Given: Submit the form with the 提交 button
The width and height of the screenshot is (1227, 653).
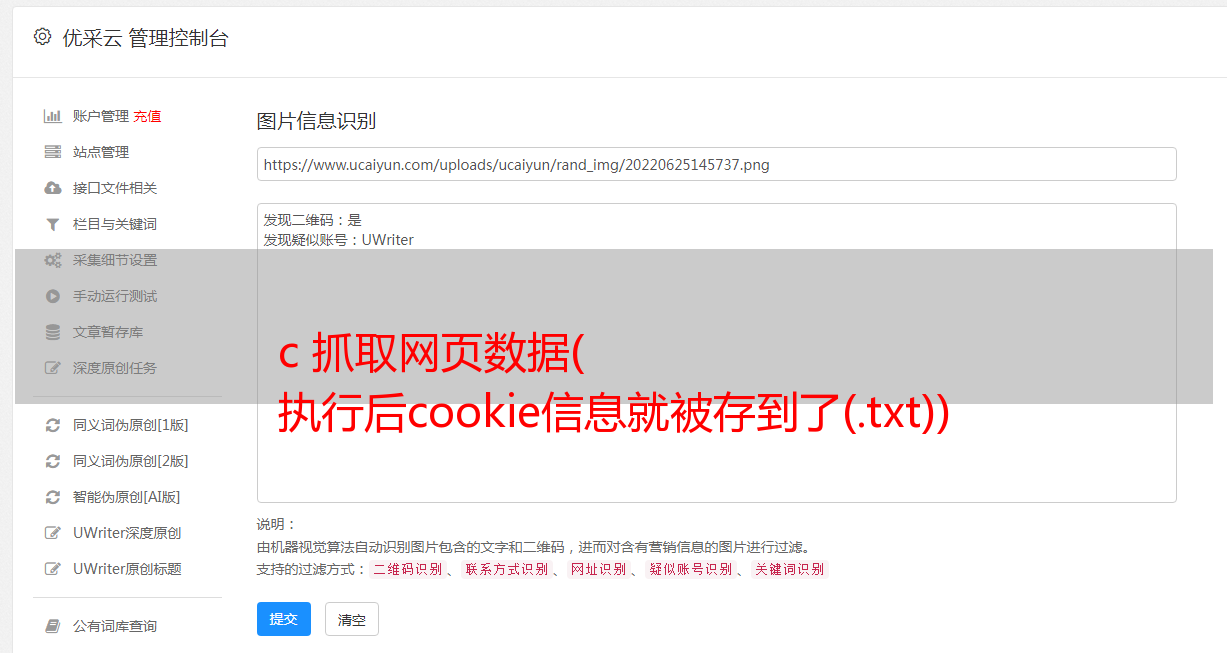Looking at the screenshot, I should (284, 619).
